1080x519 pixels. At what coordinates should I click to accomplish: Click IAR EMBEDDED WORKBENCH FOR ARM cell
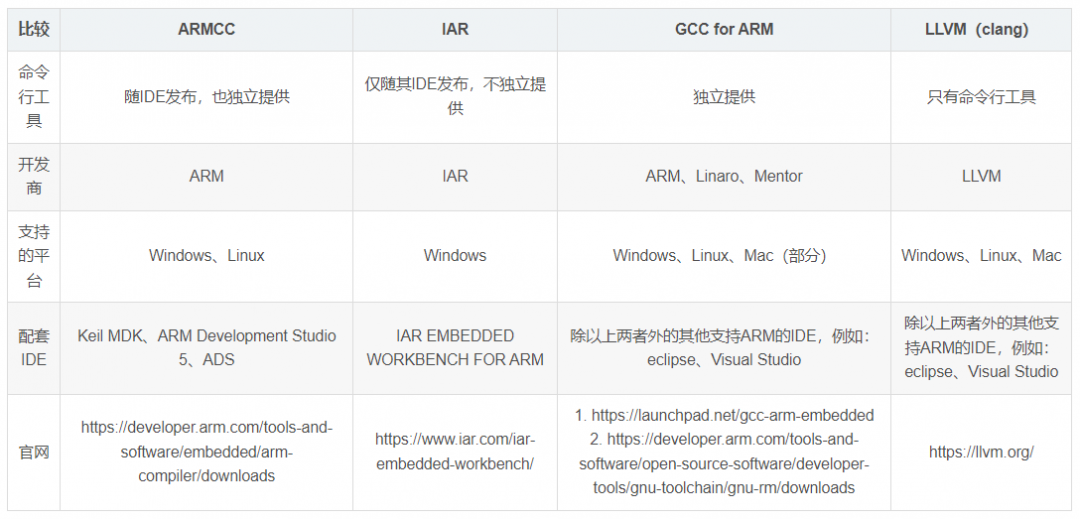(x=455, y=348)
